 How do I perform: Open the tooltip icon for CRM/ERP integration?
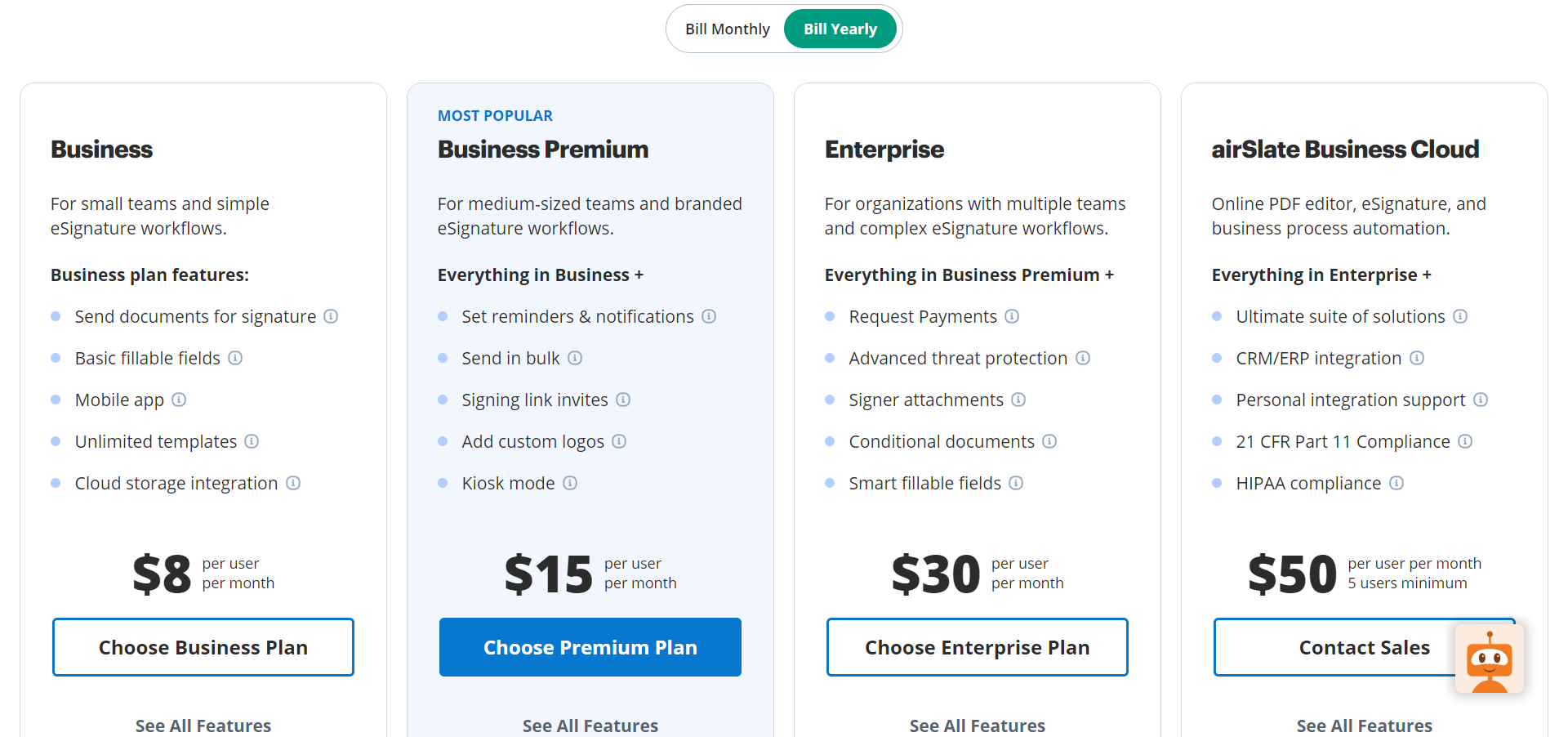[1418, 358]
